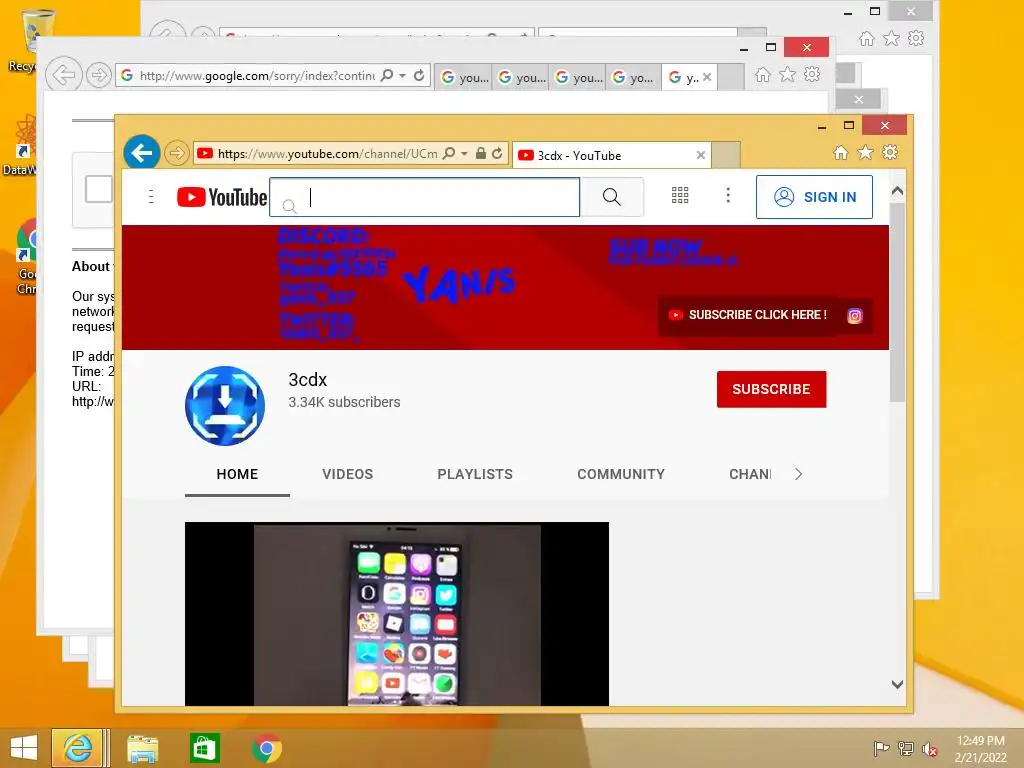The image size is (1024, 768).
Task: Click the YouTube search button
Action: [x=612, y=197]
